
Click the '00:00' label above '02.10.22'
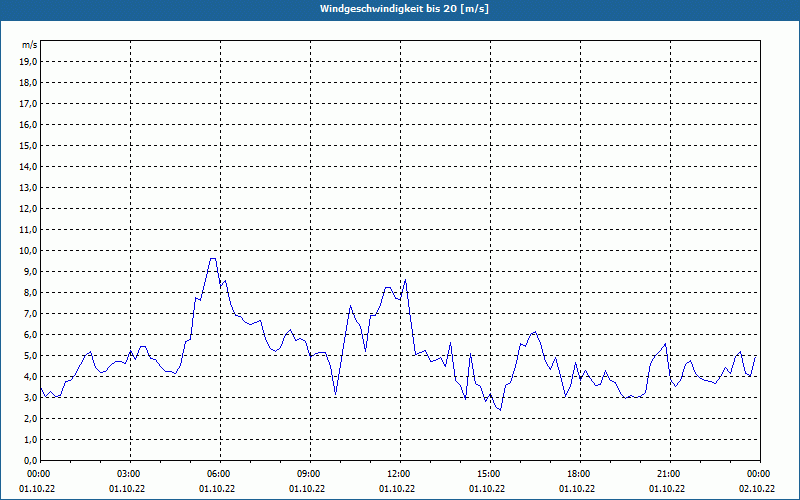760,474
